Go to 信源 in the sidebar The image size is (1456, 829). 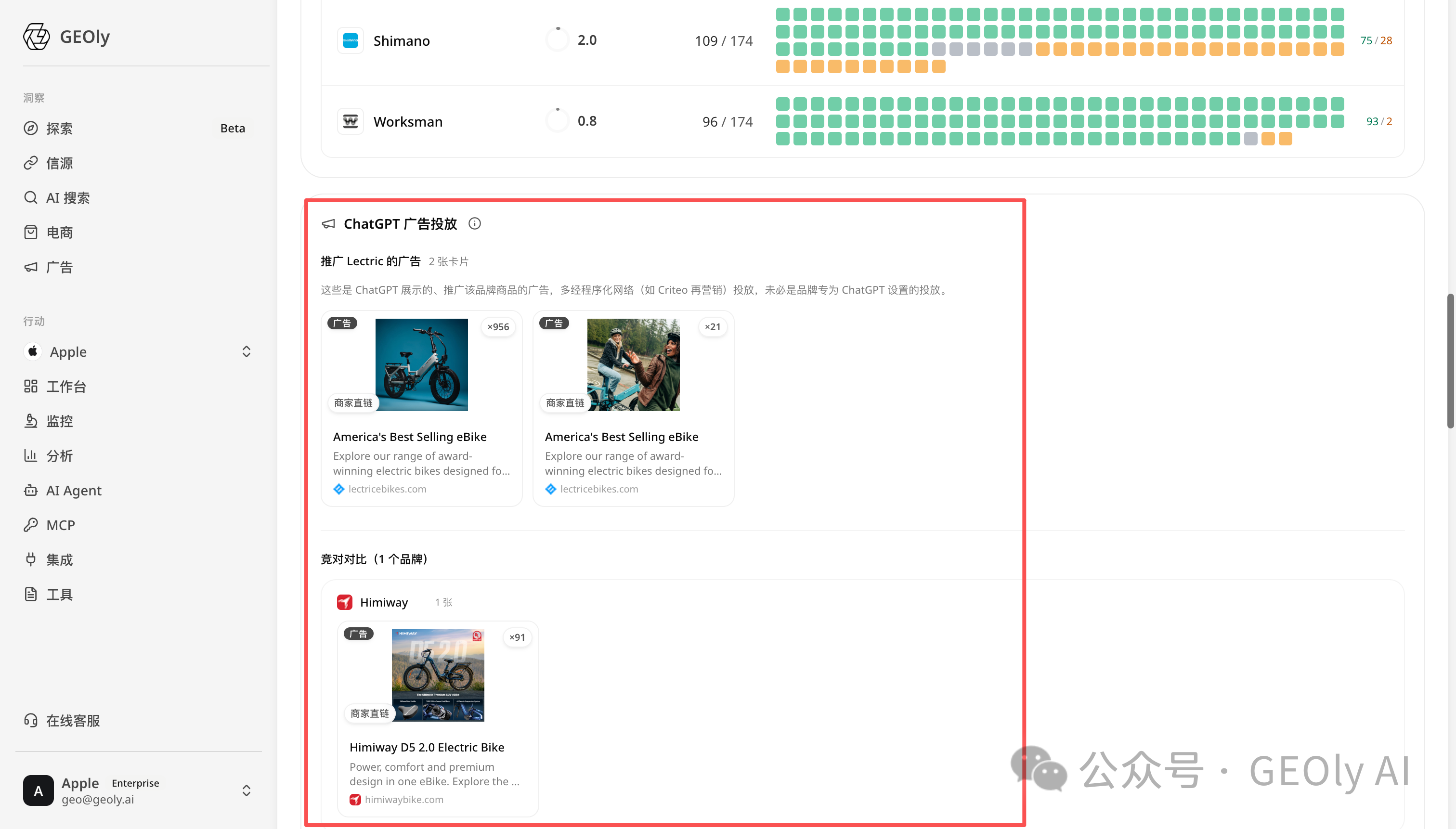point(59,163)
